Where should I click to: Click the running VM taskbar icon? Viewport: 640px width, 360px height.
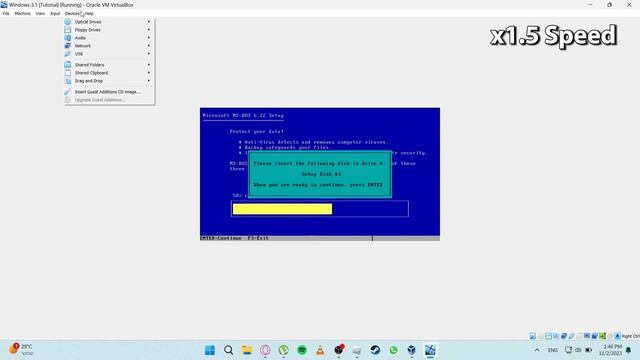(x=430, y=350)
